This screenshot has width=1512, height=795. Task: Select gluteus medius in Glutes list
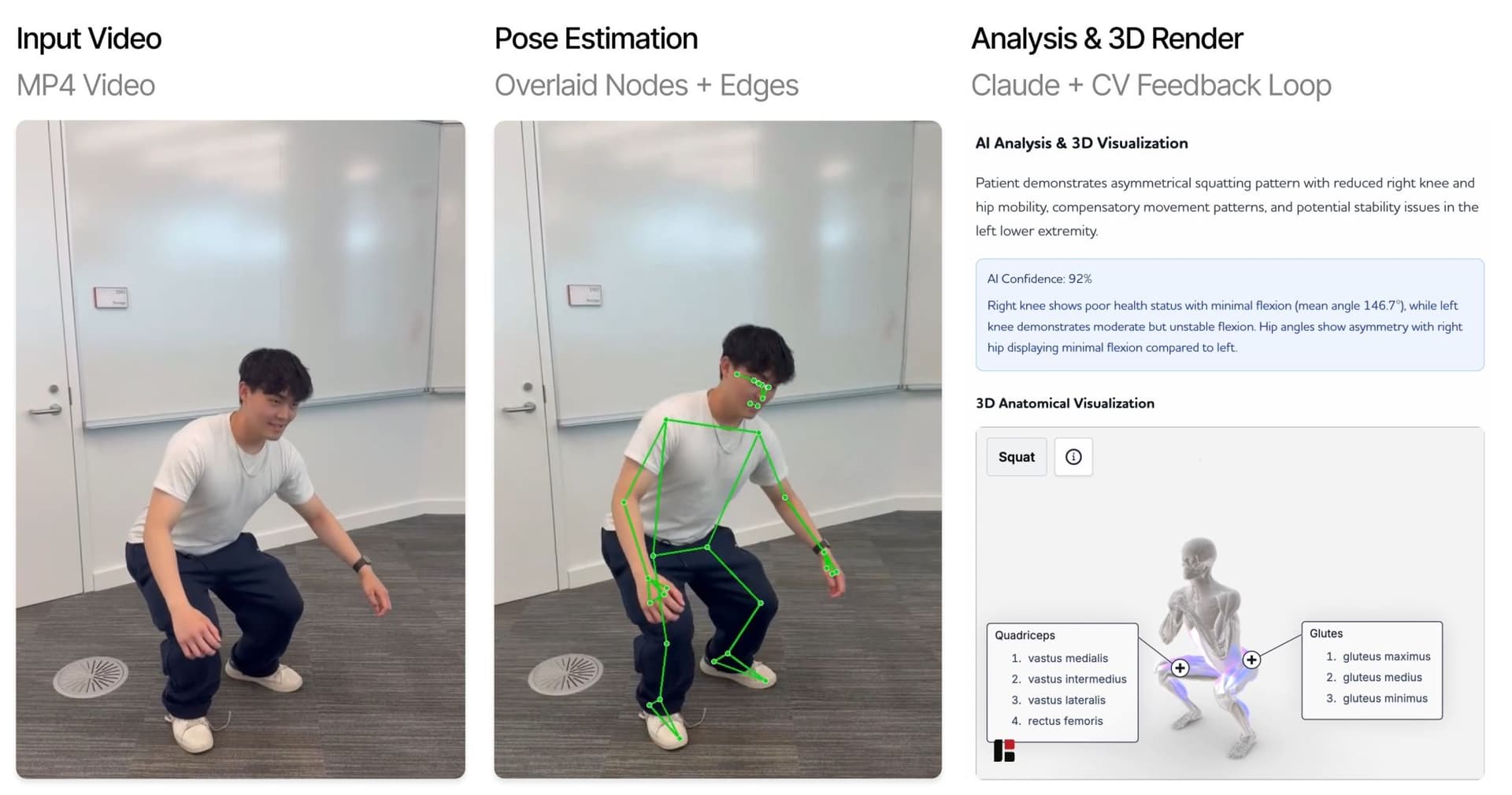point(1382,678)
